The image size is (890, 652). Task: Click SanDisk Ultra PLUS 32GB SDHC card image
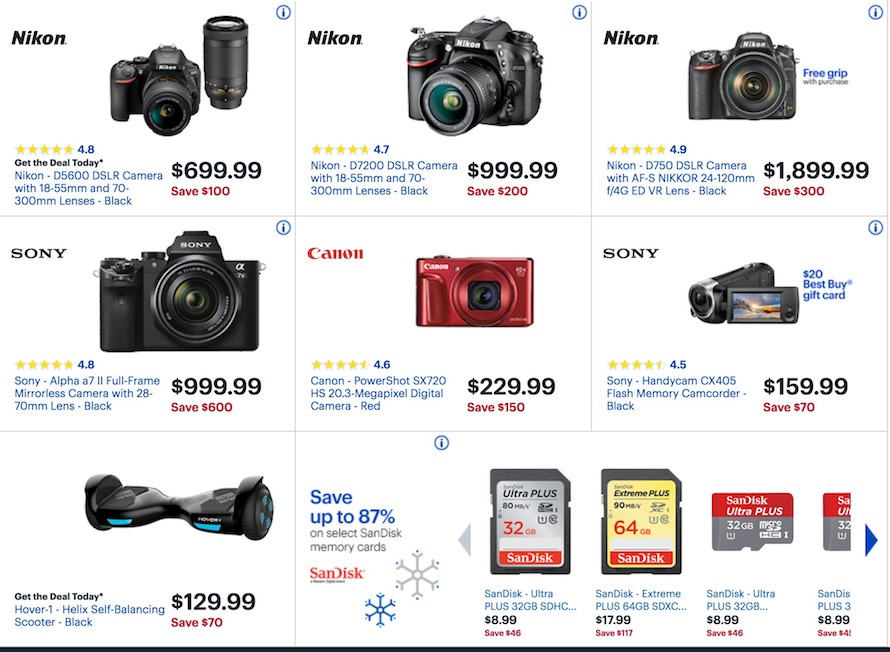coord(530,522)
